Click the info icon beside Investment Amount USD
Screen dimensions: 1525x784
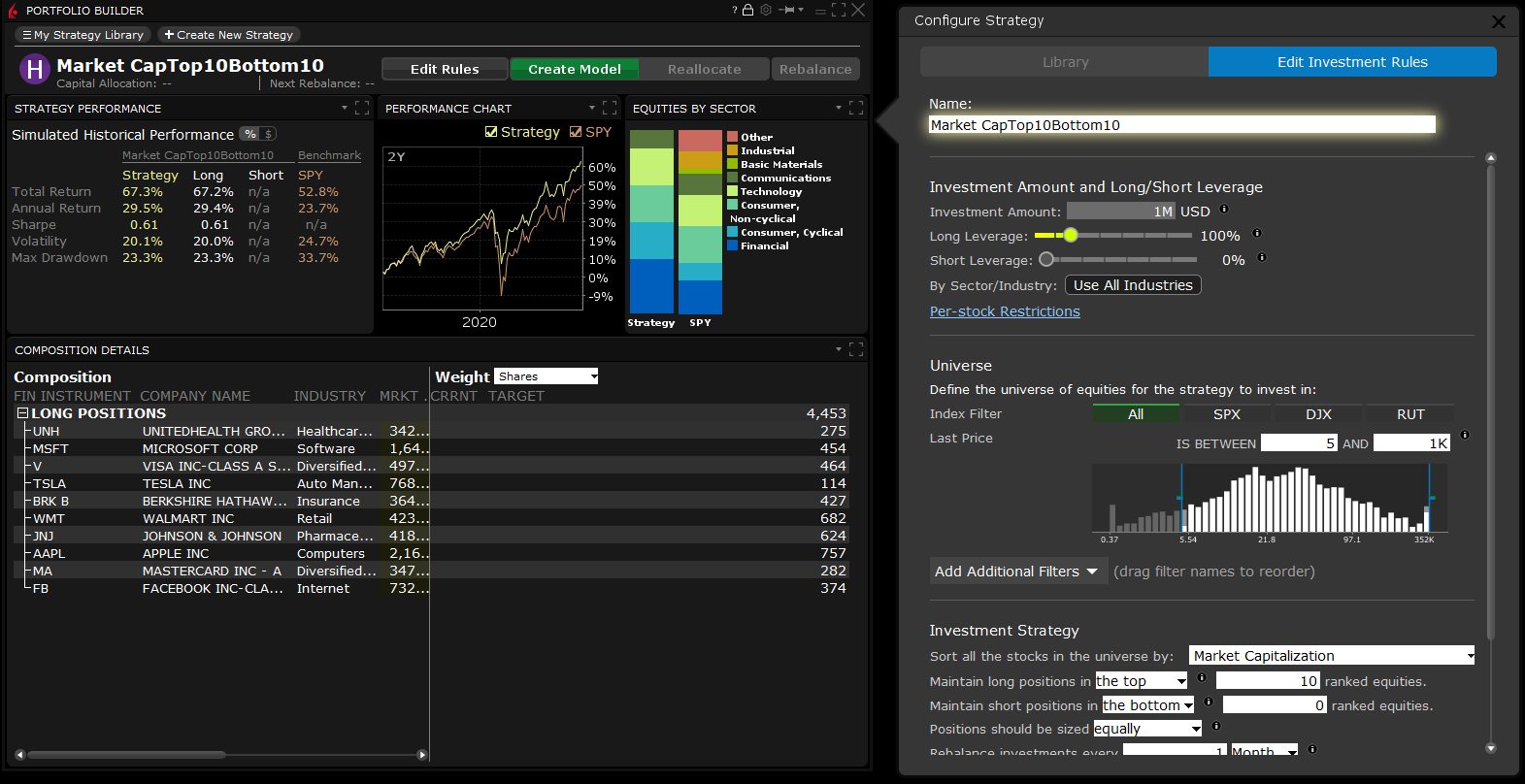tap(1224, 209)
